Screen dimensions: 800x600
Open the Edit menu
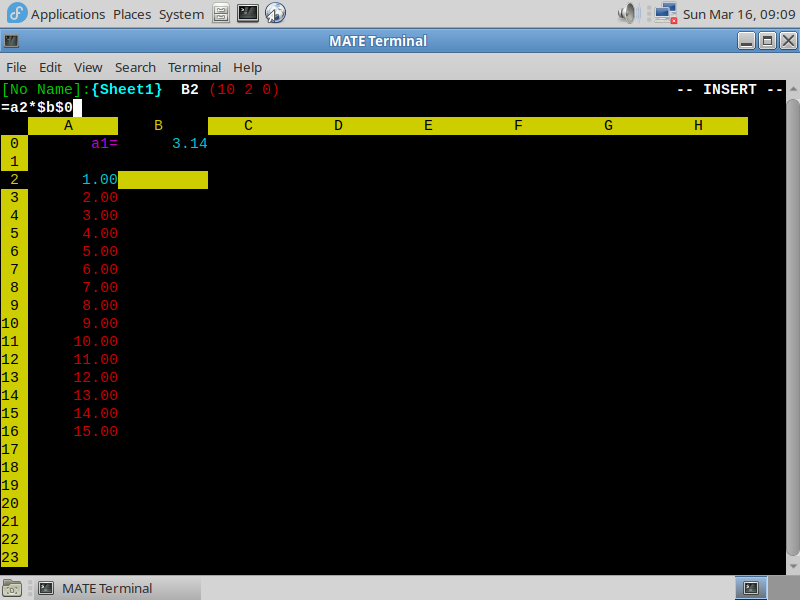pos(50,67)
